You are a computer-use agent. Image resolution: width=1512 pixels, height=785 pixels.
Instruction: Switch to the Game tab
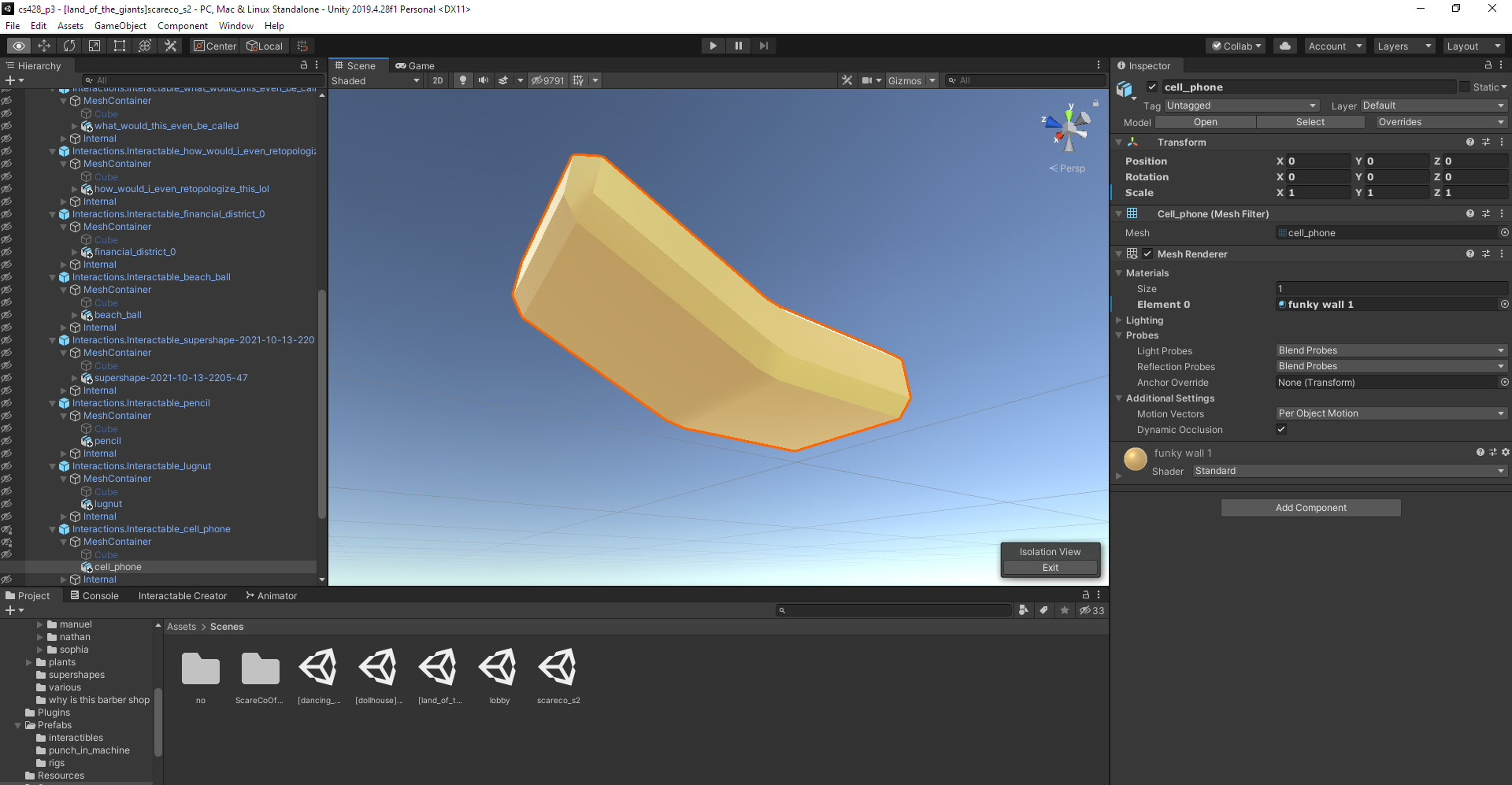[415, 65]
